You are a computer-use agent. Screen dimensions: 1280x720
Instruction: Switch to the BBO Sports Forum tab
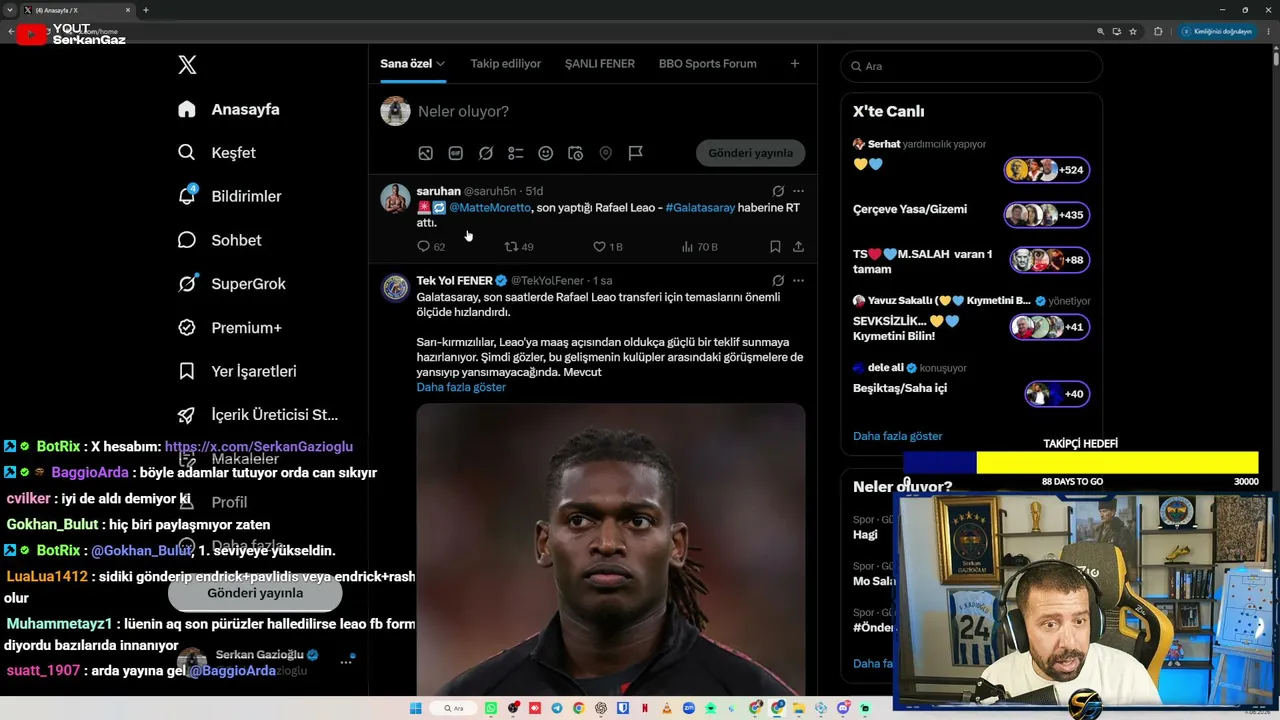click(708, 63)
